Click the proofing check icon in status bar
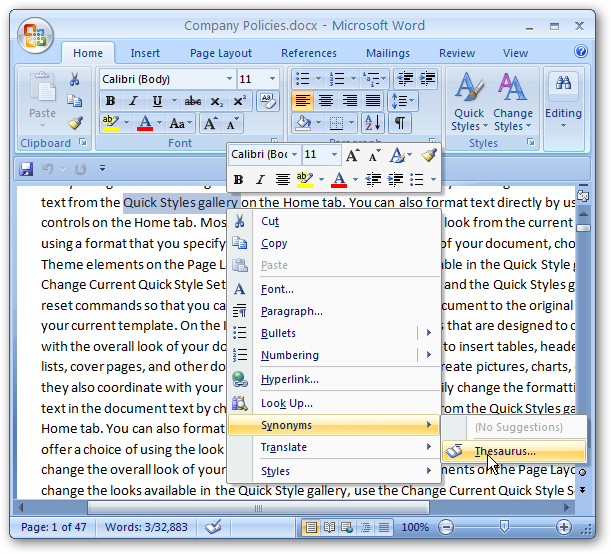611x554 pixels. pyautogui.click(x=214, y=527)
